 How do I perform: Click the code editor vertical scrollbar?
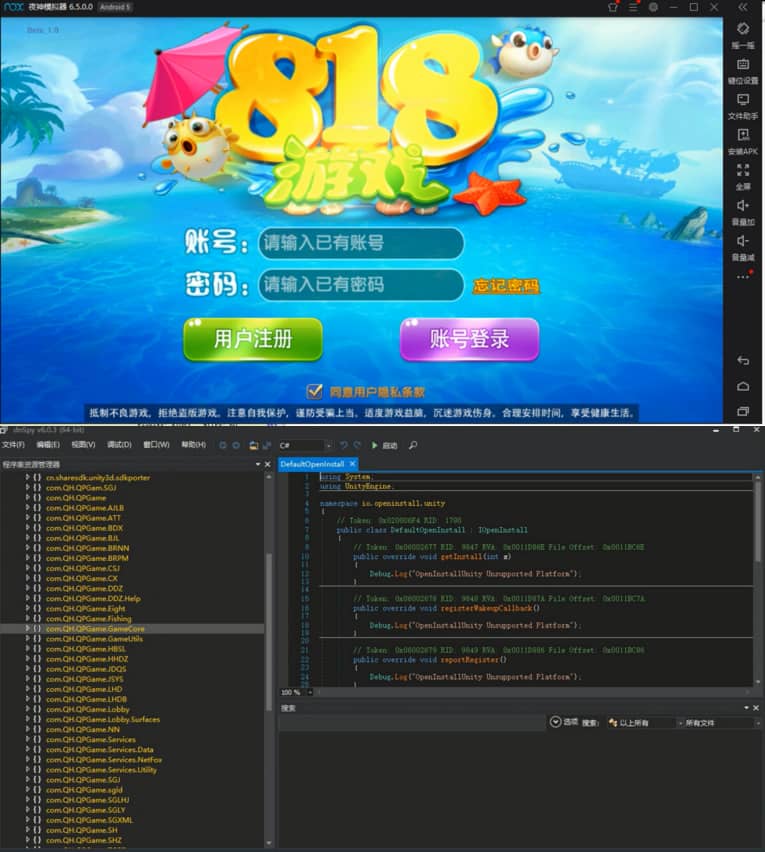click(757, 522)
